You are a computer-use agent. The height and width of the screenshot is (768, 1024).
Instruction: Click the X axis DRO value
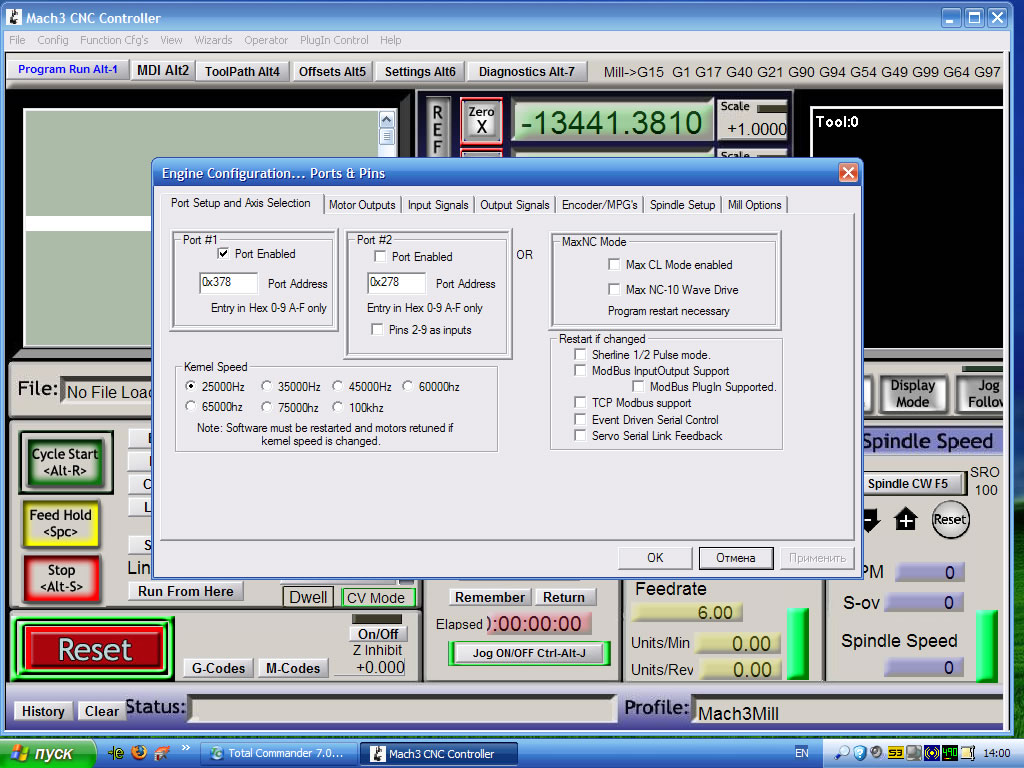[x=612, y=121]
